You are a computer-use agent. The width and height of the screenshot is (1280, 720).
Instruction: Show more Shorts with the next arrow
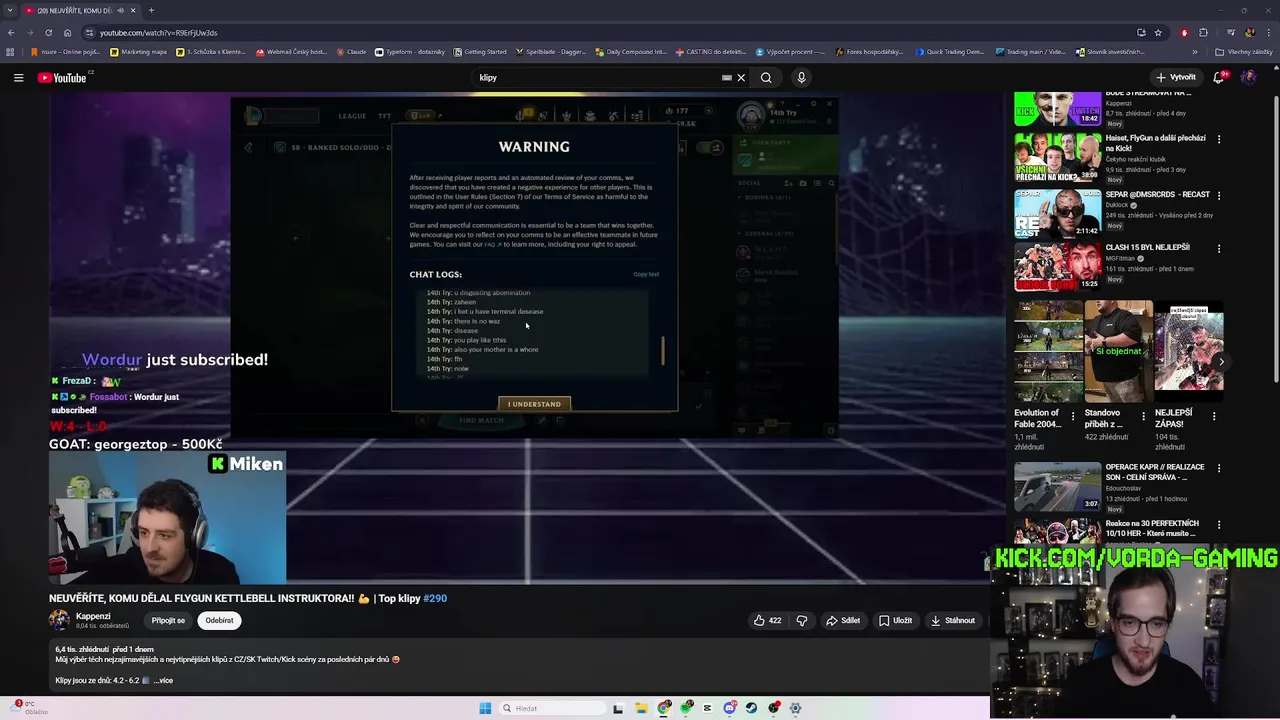(1221, 362)
